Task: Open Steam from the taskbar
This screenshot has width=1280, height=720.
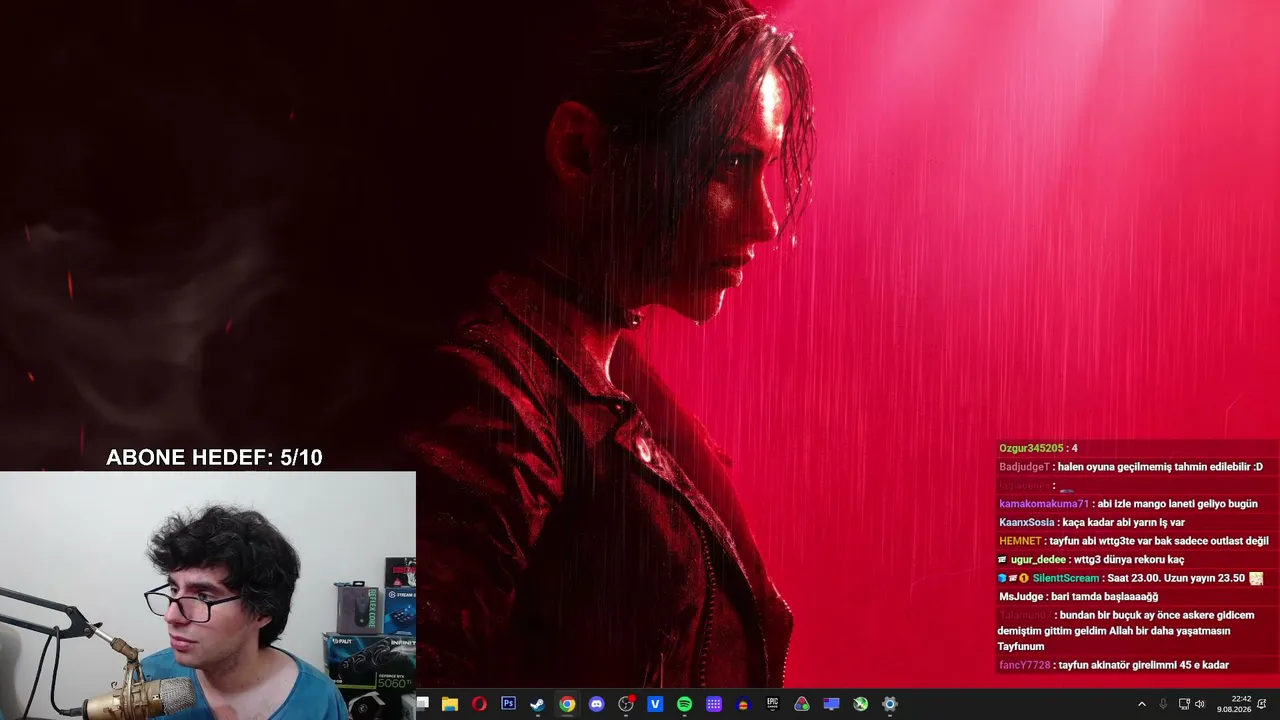Action: (537, 704)
